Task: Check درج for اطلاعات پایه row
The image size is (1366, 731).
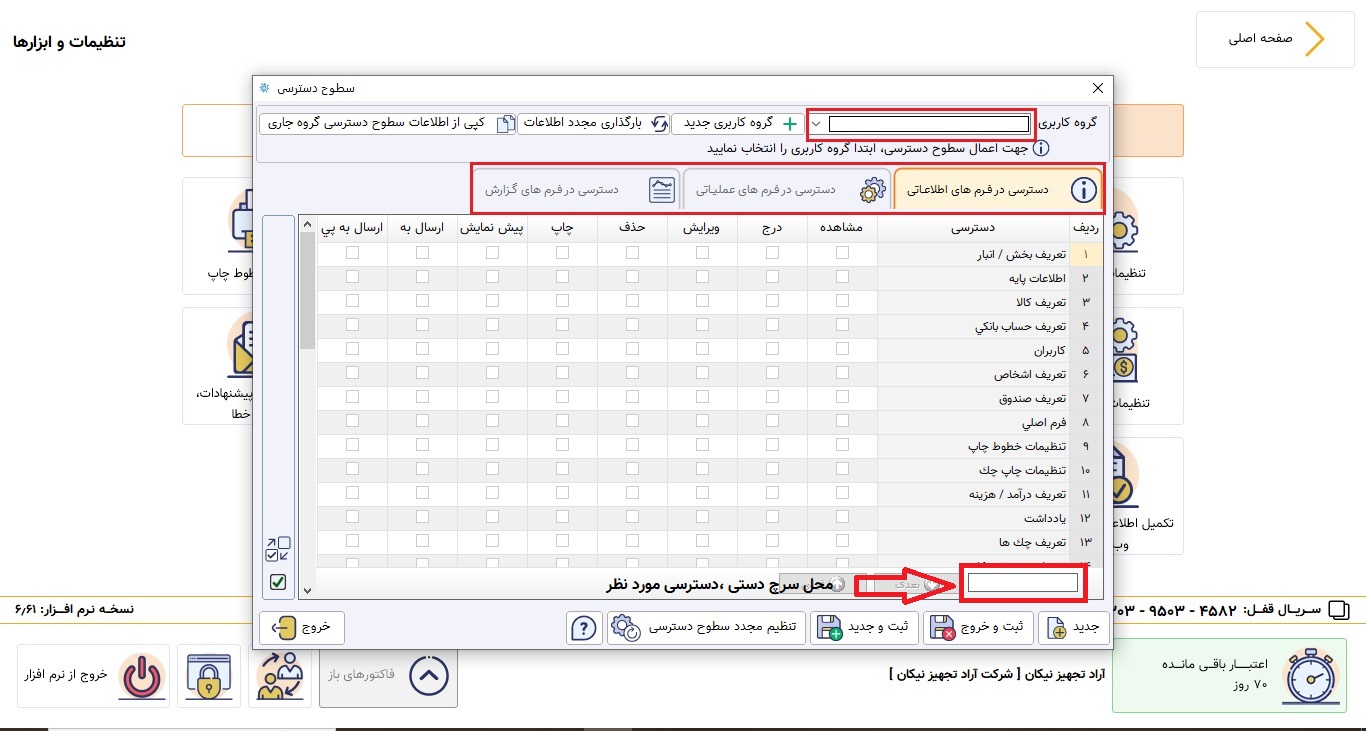Action: [772, 277]
